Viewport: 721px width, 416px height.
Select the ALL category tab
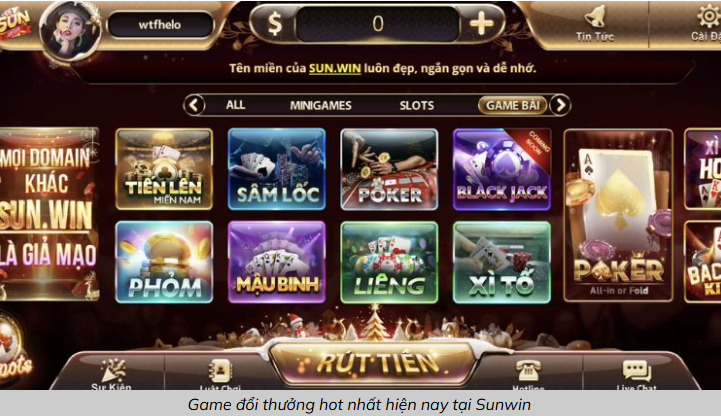(235, 105)
